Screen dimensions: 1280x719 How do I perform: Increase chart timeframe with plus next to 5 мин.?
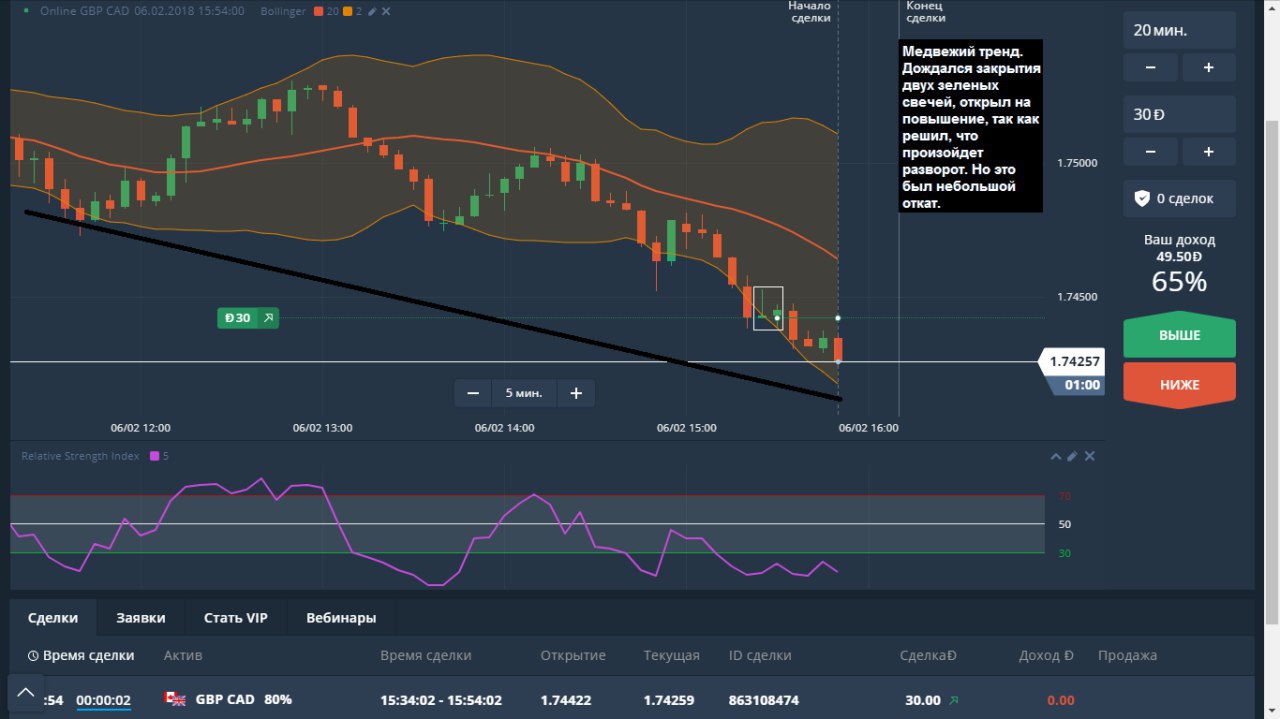(x=576, y=393)
